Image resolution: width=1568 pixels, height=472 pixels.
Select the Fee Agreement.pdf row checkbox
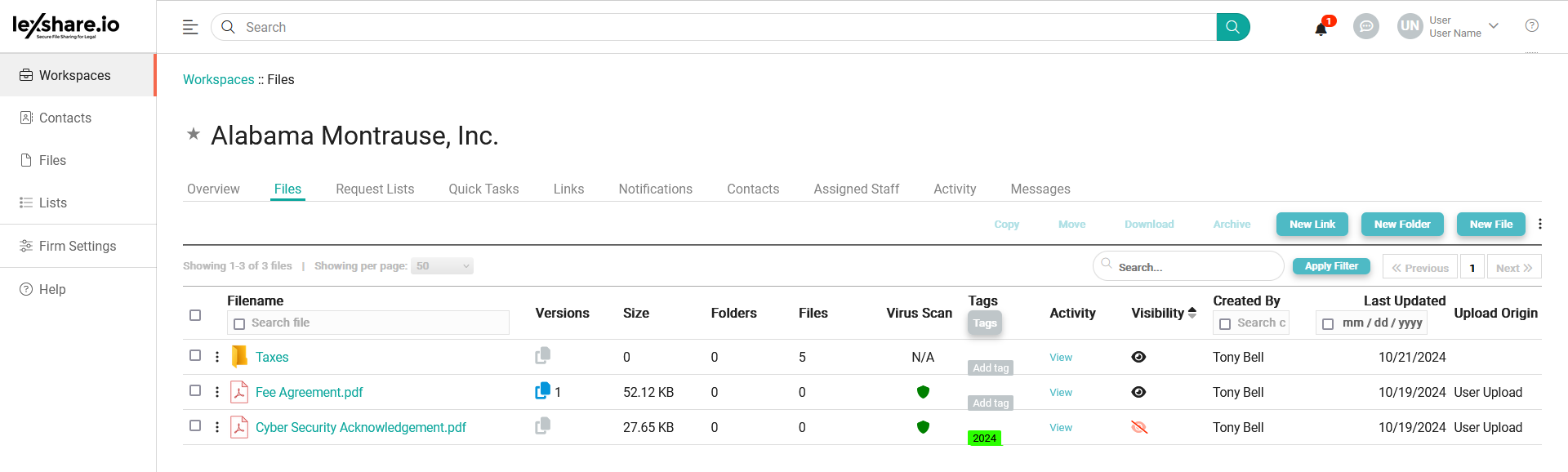[x=195, y=390]
